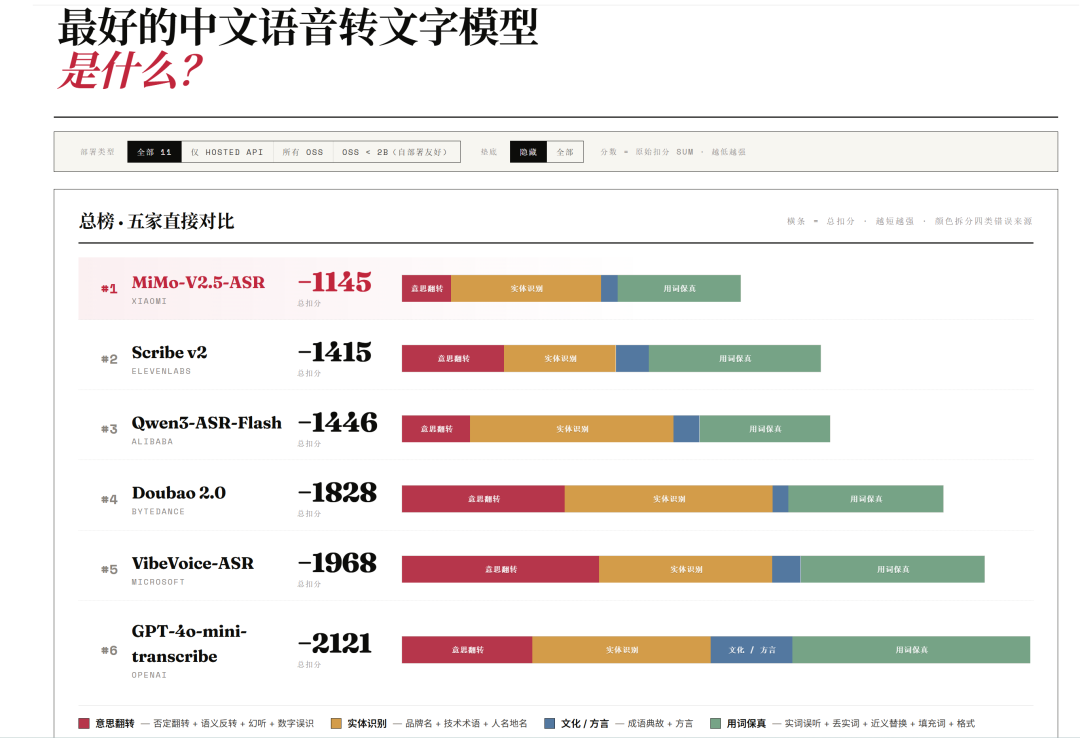Open the Doubao 2.0 model entry

tap(179, 493)
